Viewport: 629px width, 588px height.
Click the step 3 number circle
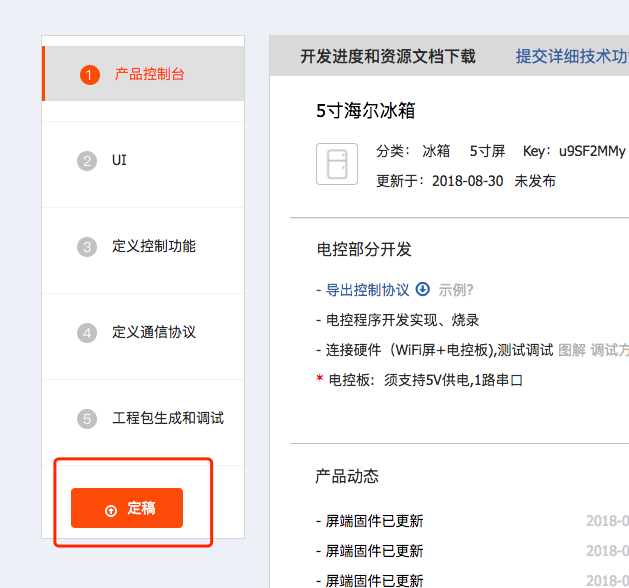coord(87,247)
